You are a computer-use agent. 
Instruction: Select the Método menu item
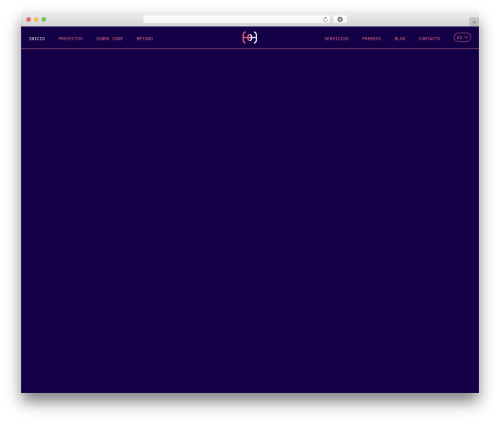pyautogui.click(x=145, y=39)
